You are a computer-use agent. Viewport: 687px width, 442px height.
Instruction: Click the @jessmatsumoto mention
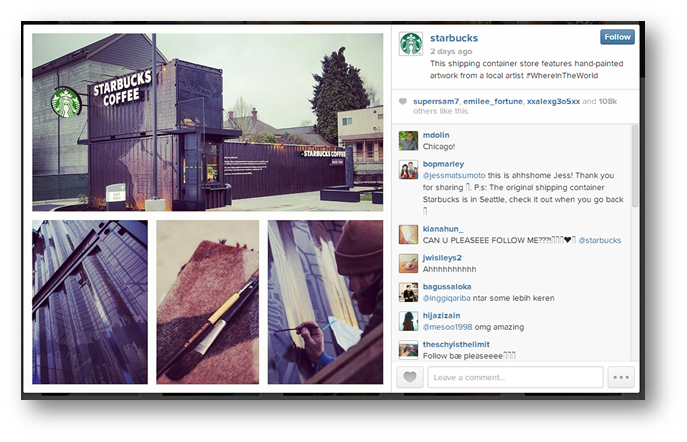coord(454,175)
